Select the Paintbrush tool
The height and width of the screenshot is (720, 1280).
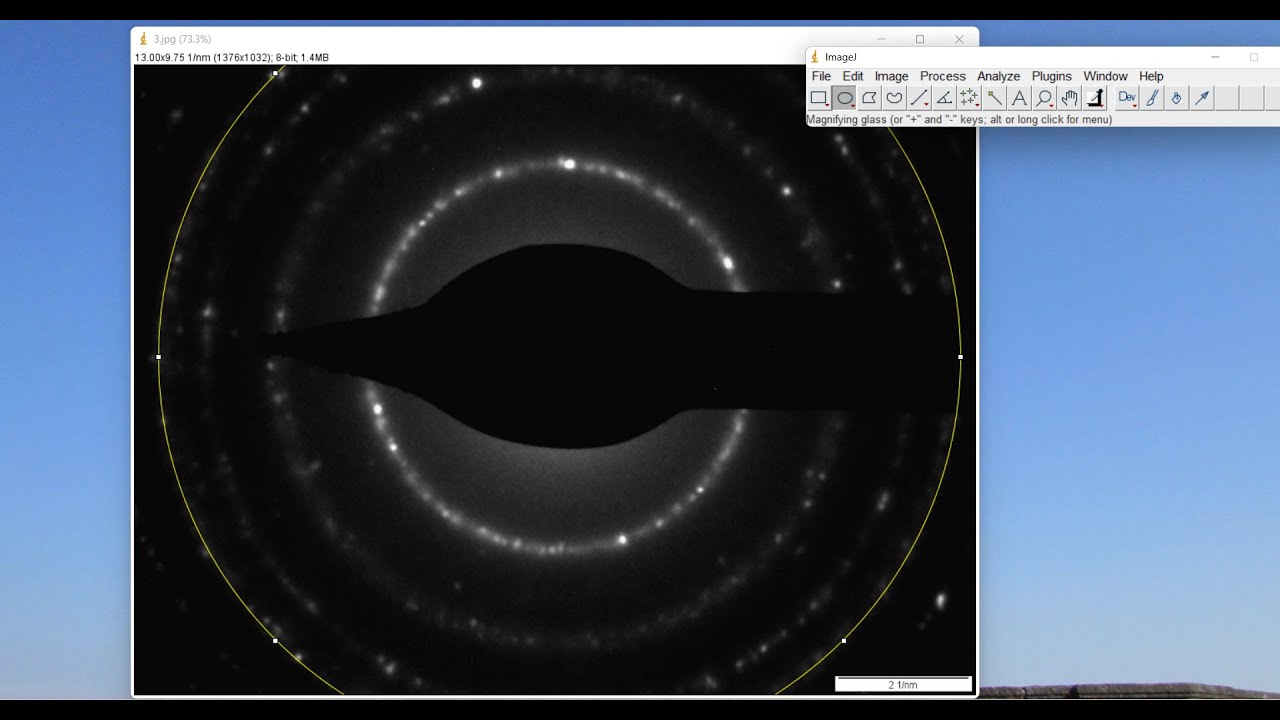point(1152,98)
